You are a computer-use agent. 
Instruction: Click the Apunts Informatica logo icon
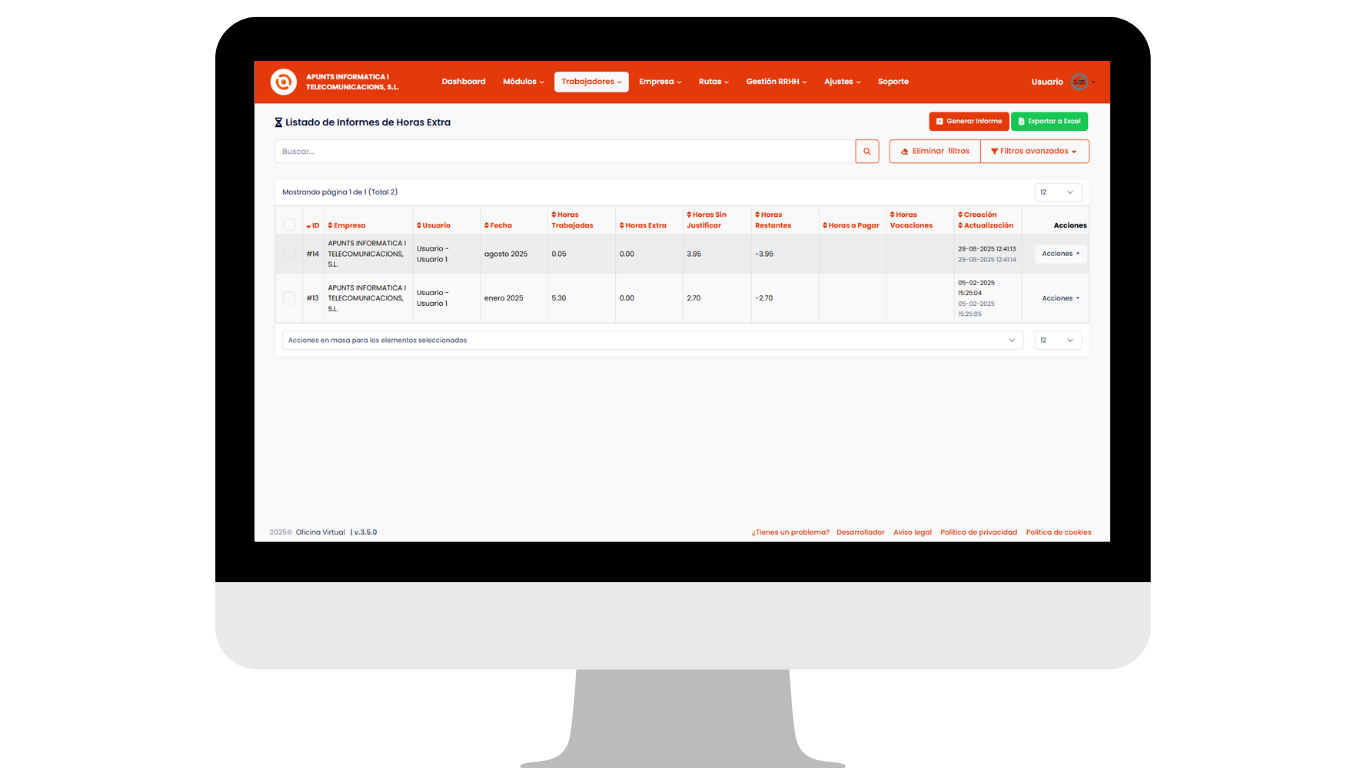[x=283, y=82]
